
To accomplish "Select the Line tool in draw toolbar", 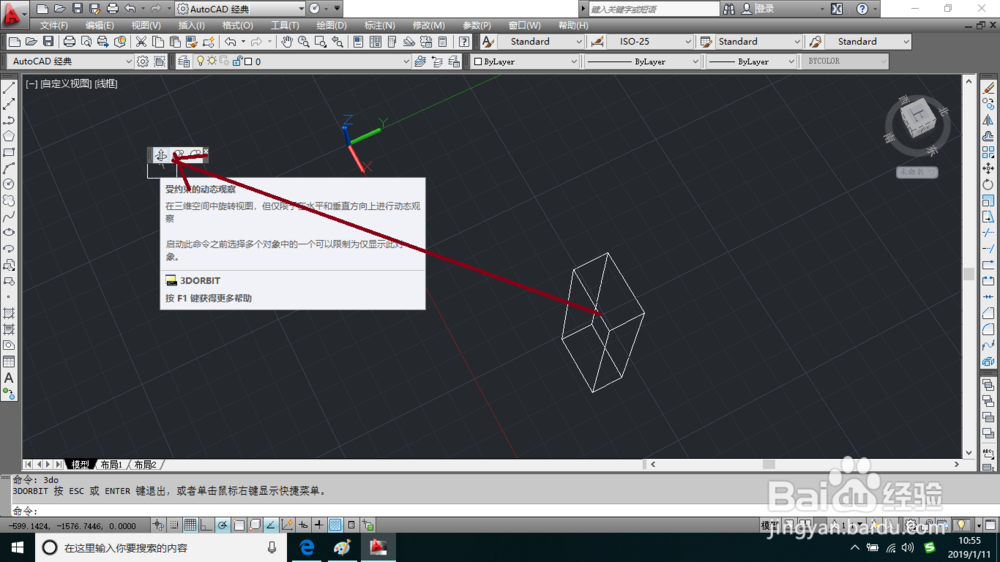I will 9,88.
